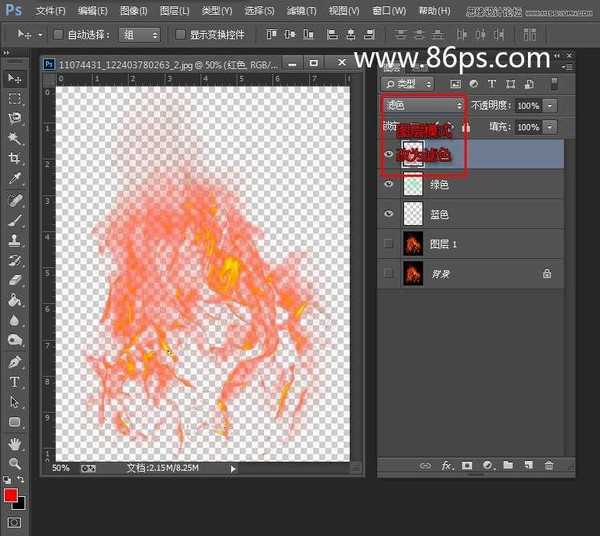Image resolution: width=600 pixels, height=536 pixels.
Task: Click the 图层 1 layer thumbnail
Action: [413, 243]
